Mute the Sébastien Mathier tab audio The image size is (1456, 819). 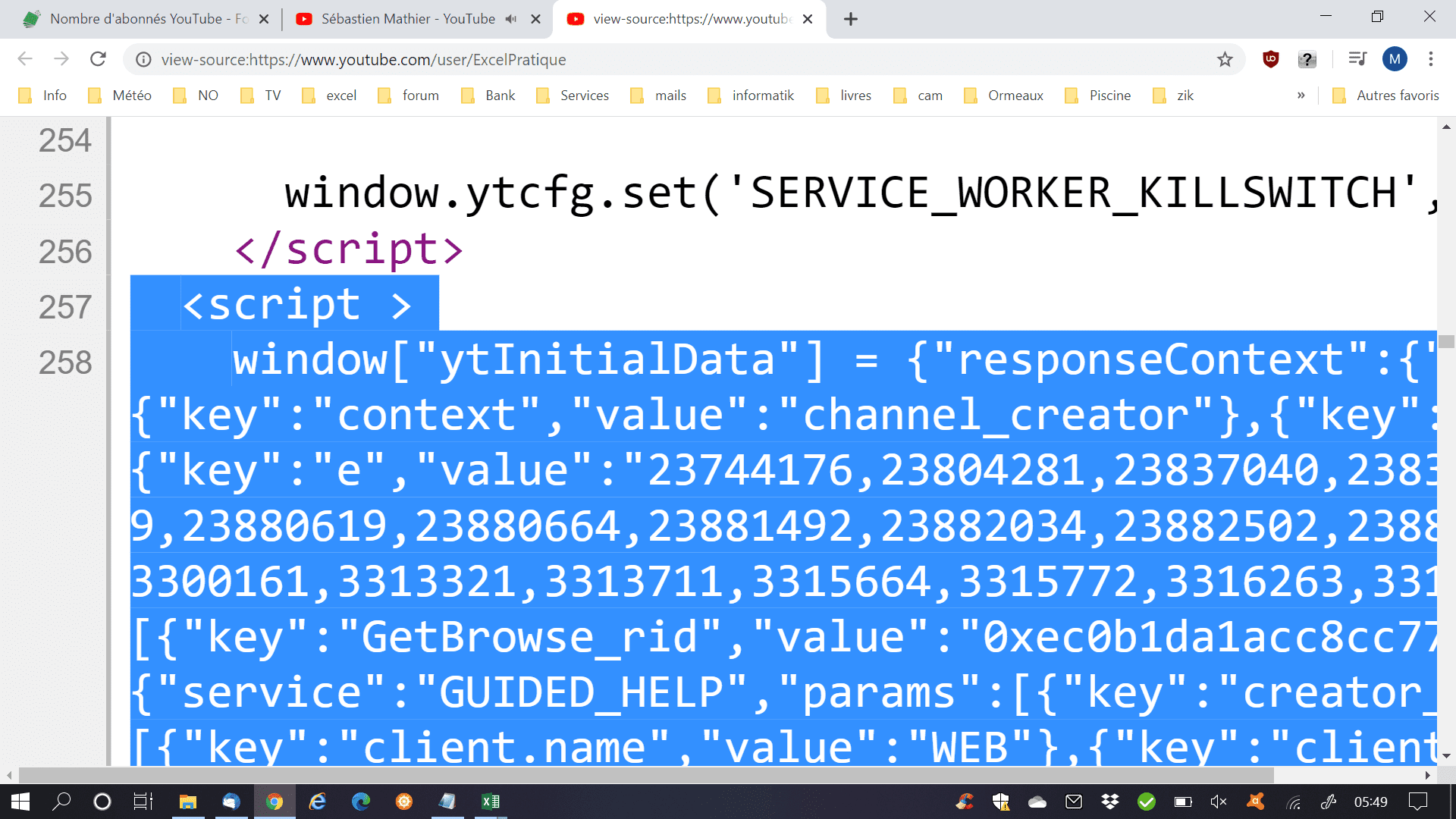coord(511,19)
